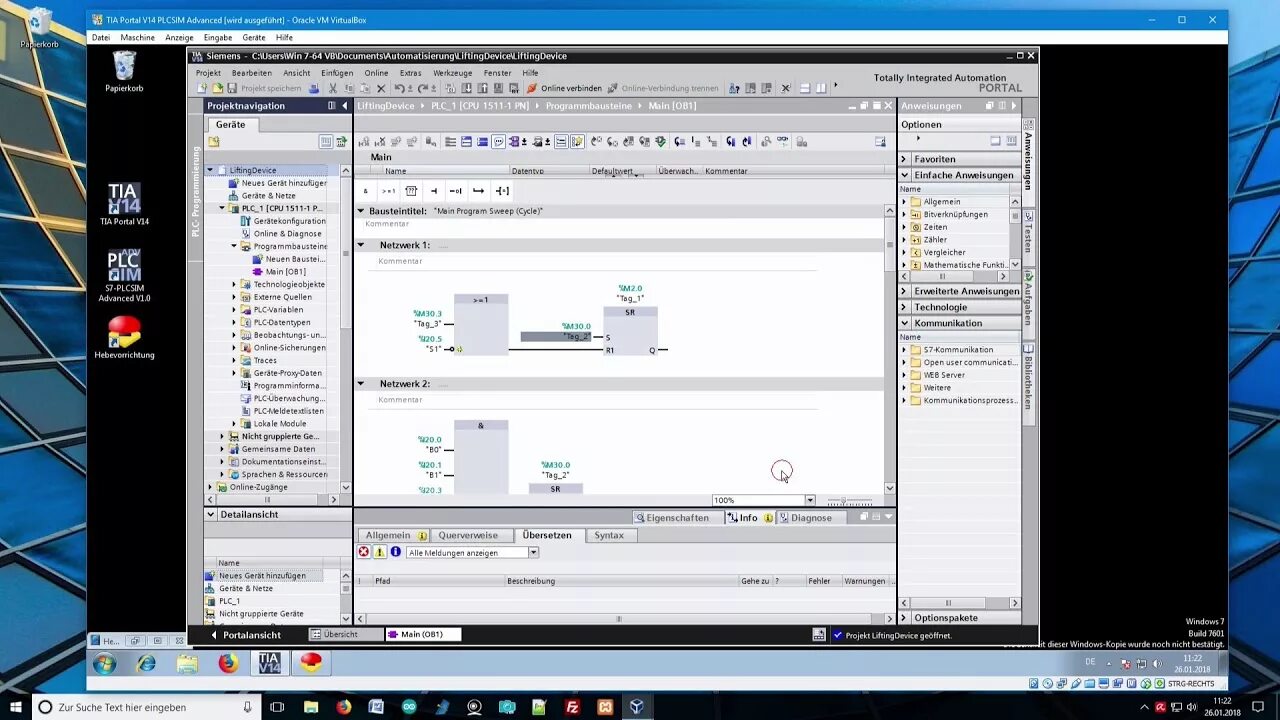Viewport: 1280px width, 720px height.
Task: Expand the S7-Kommunikation folder
Action: coord(904,350)
